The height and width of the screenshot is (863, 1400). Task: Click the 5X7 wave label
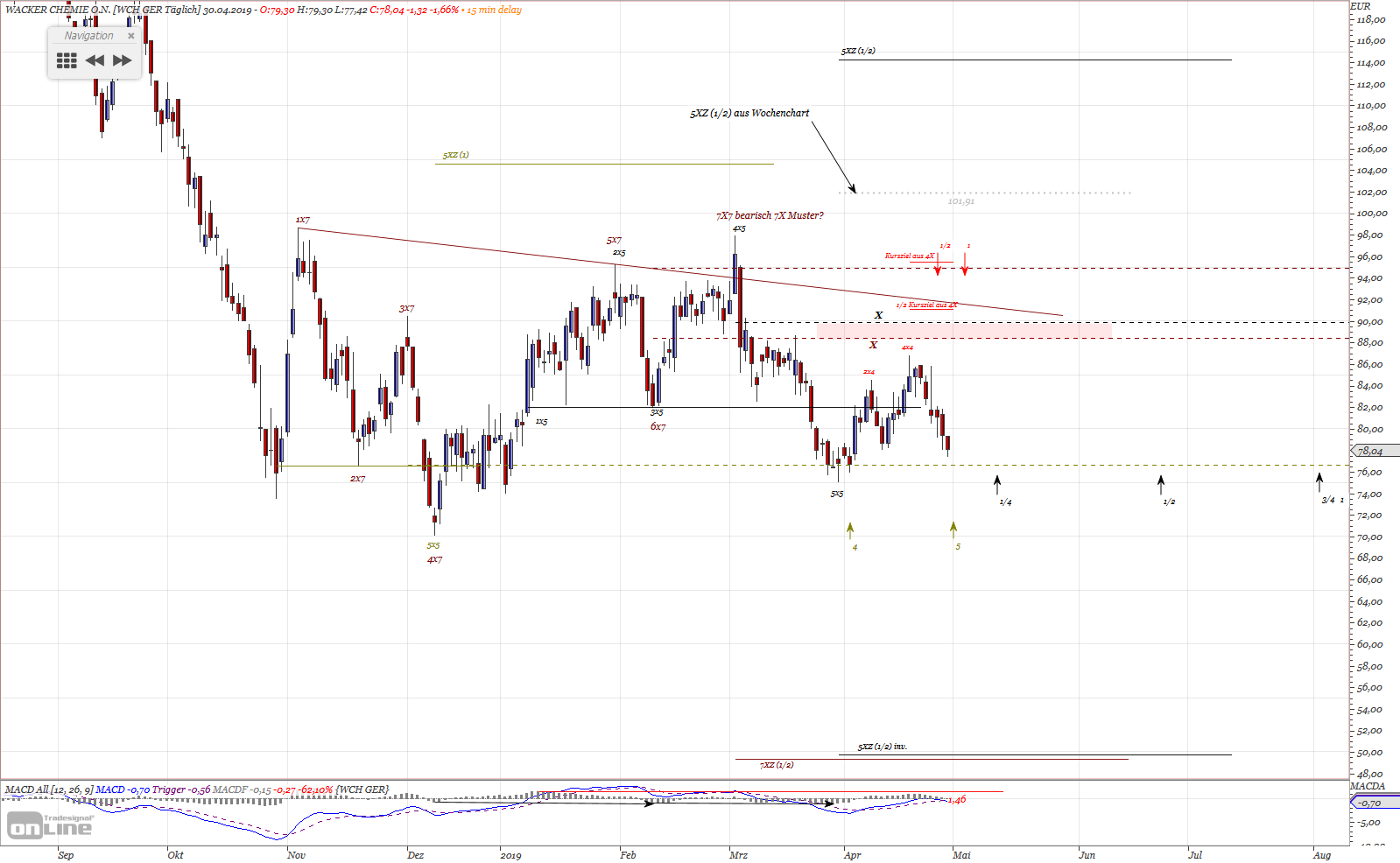[614, 240]
